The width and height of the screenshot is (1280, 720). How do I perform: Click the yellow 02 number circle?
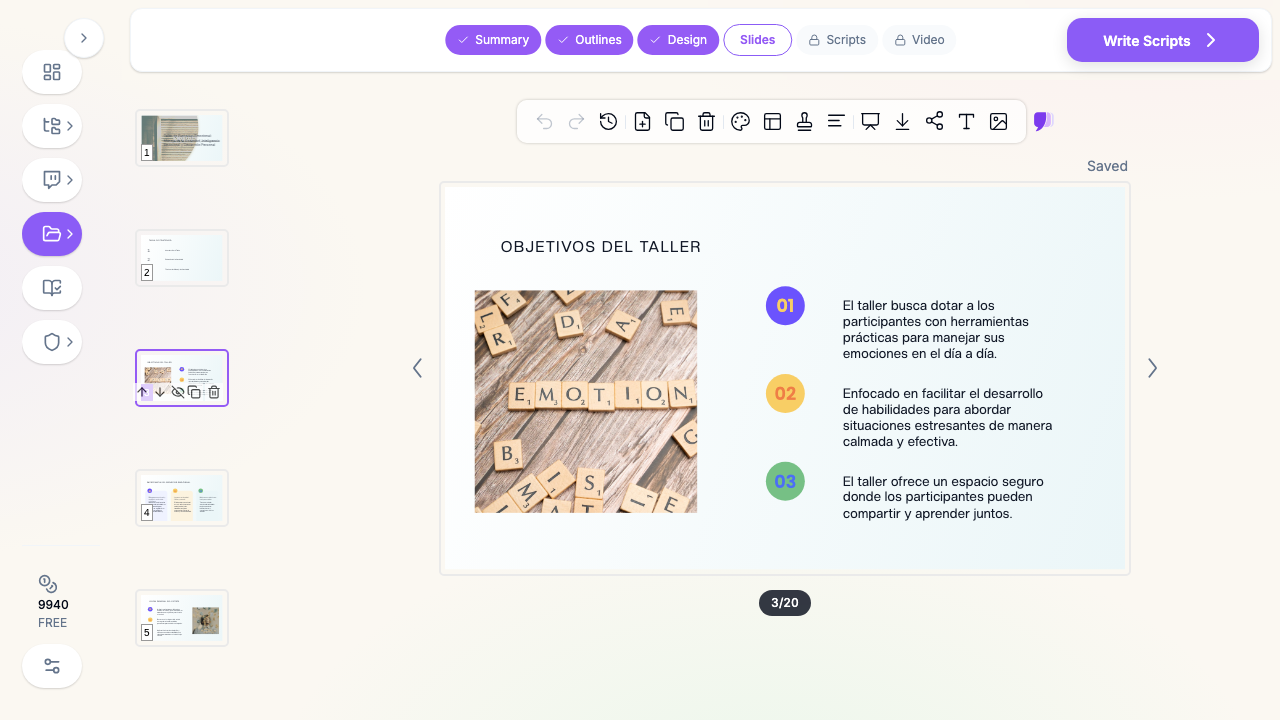[785, 394]
